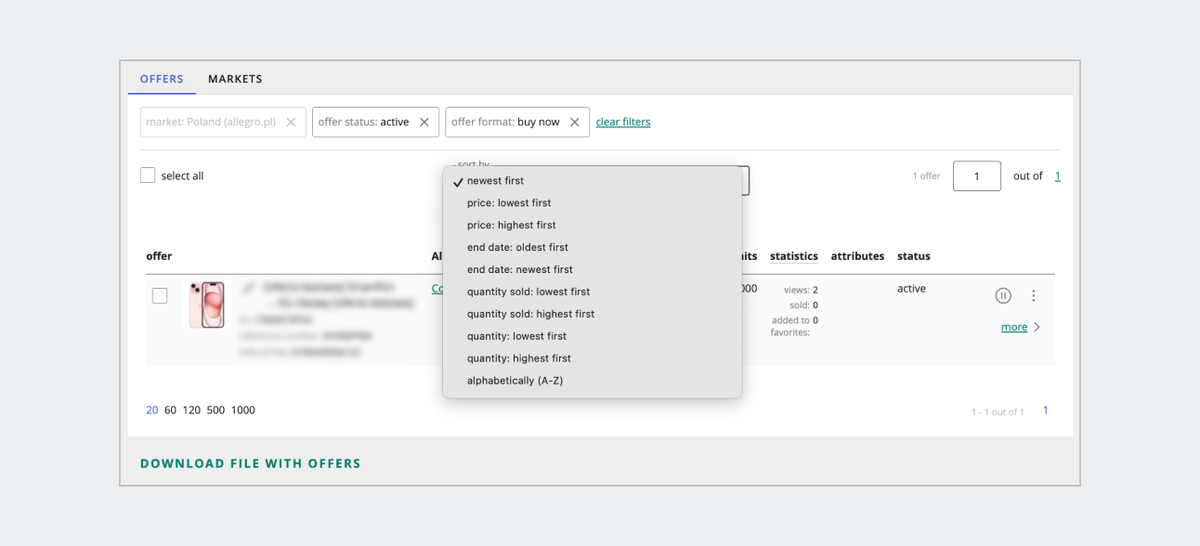Check the iPhone offer row checkbox

pyautogui.click(x=160, y=296)
